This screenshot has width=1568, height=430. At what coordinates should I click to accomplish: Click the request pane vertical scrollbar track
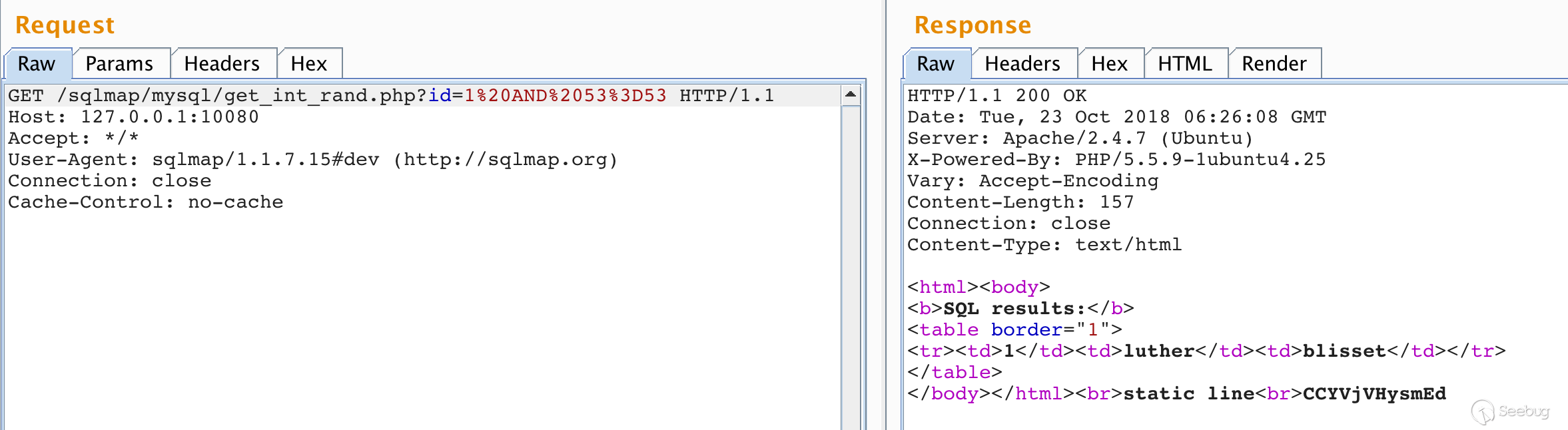pos(851,268)
